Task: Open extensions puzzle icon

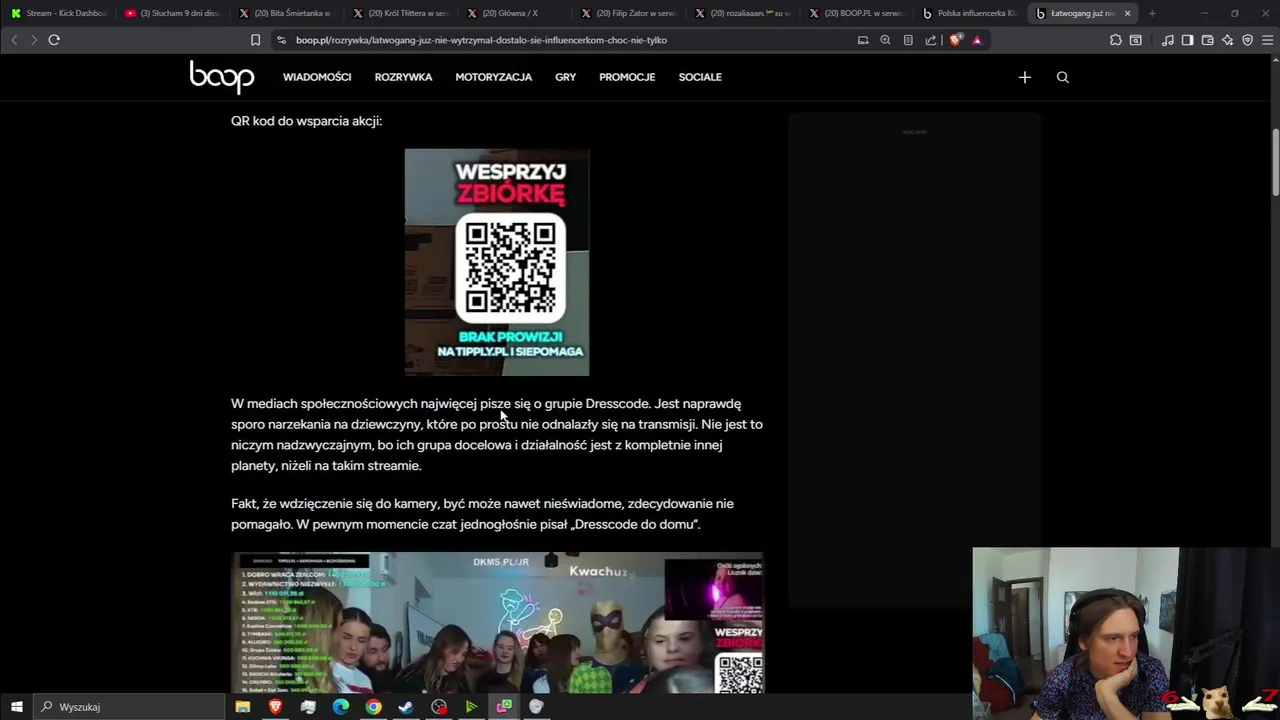Action: pyautogui.click(x=1115, y=40)
